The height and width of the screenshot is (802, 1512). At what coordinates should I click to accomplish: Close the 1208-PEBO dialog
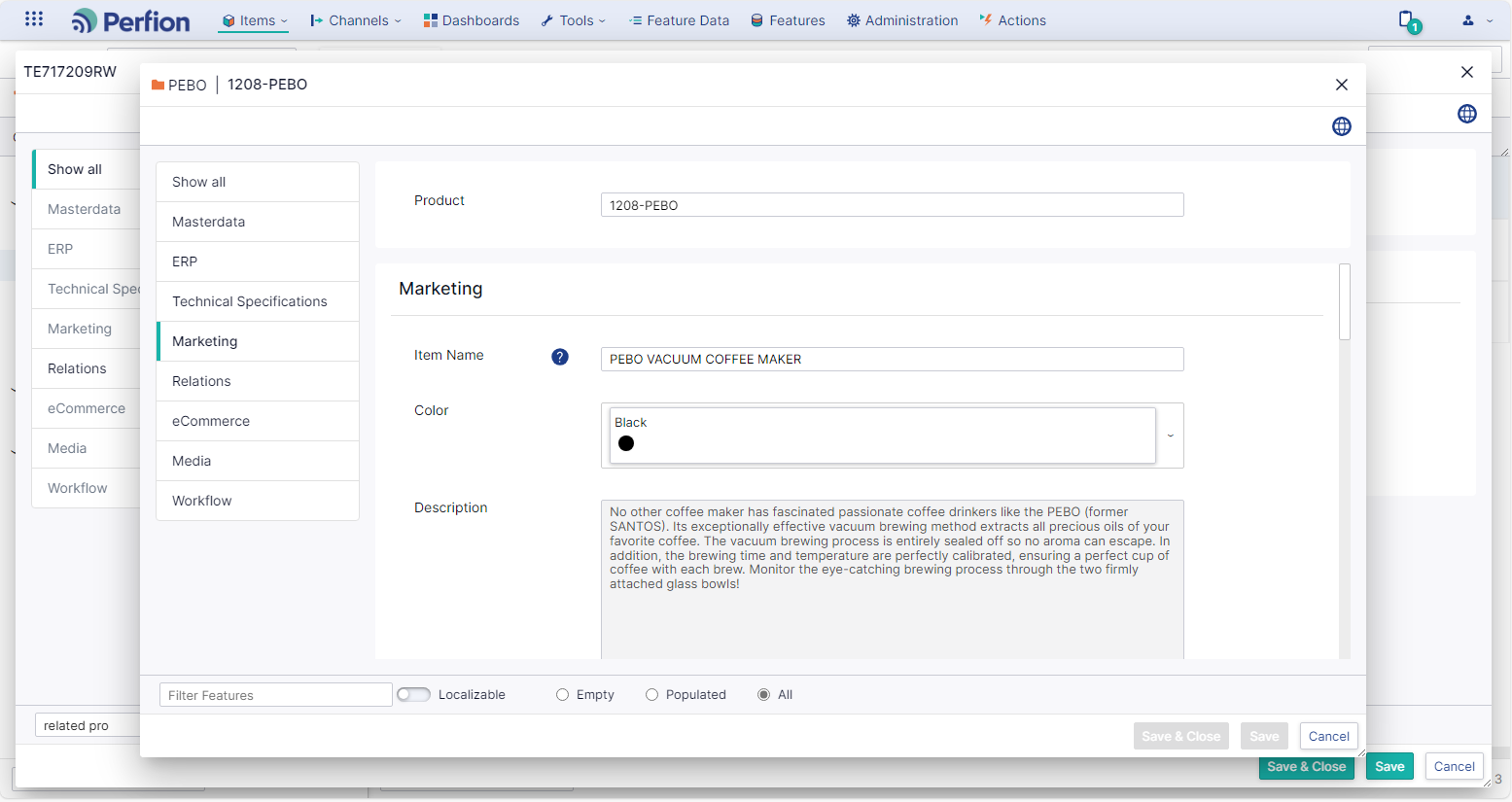[1342, 85]
